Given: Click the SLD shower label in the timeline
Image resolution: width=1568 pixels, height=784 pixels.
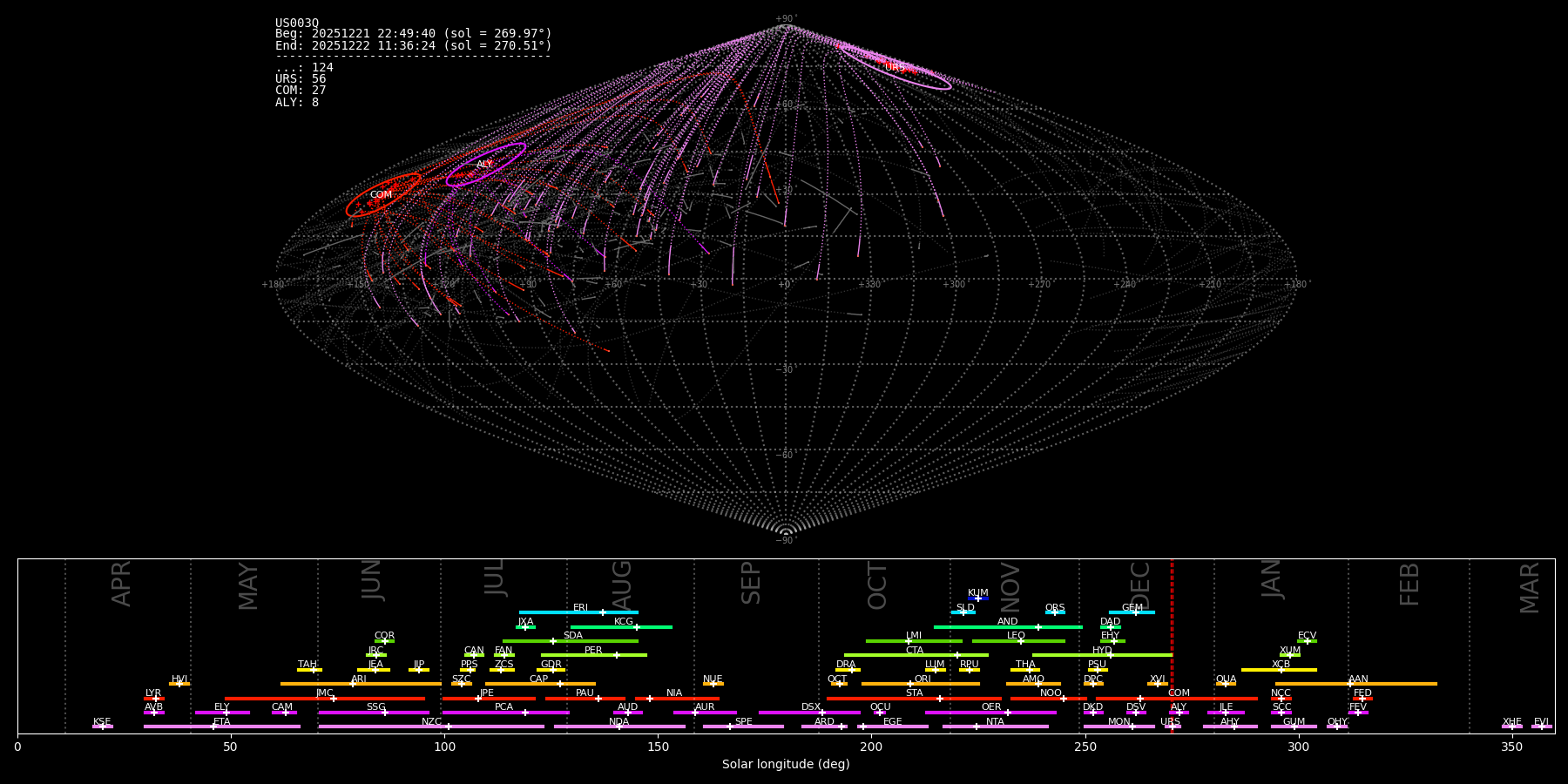Looking at the screenshot, I should coord(965,608).
